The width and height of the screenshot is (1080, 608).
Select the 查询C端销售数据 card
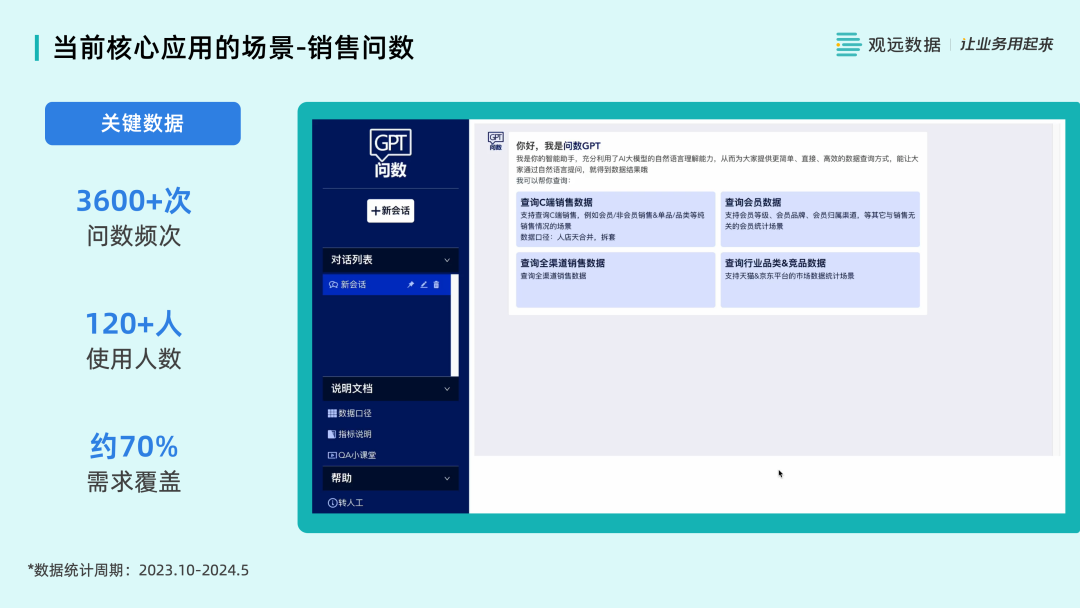615,219
